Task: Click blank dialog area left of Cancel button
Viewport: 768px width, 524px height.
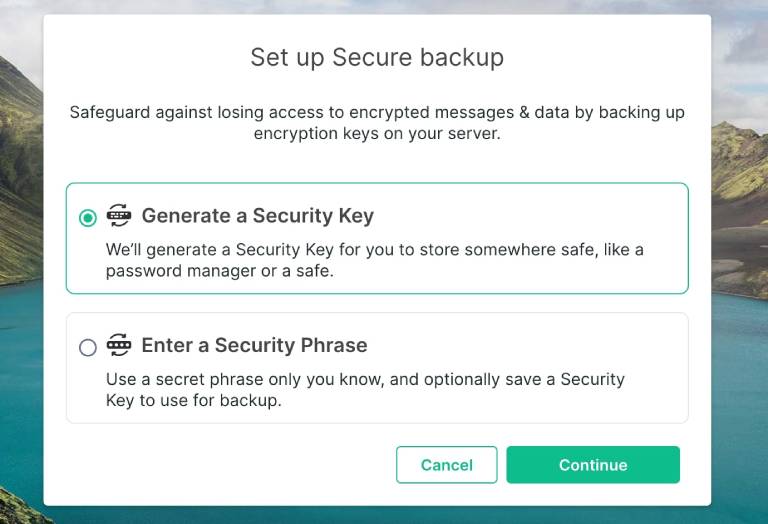Action: pos(220,465)
